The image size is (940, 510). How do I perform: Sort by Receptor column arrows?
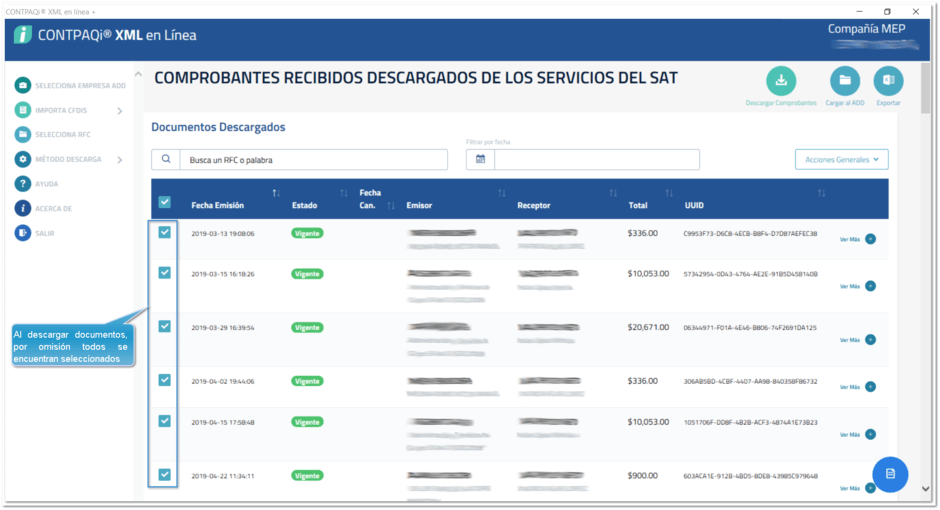(613, 193)
